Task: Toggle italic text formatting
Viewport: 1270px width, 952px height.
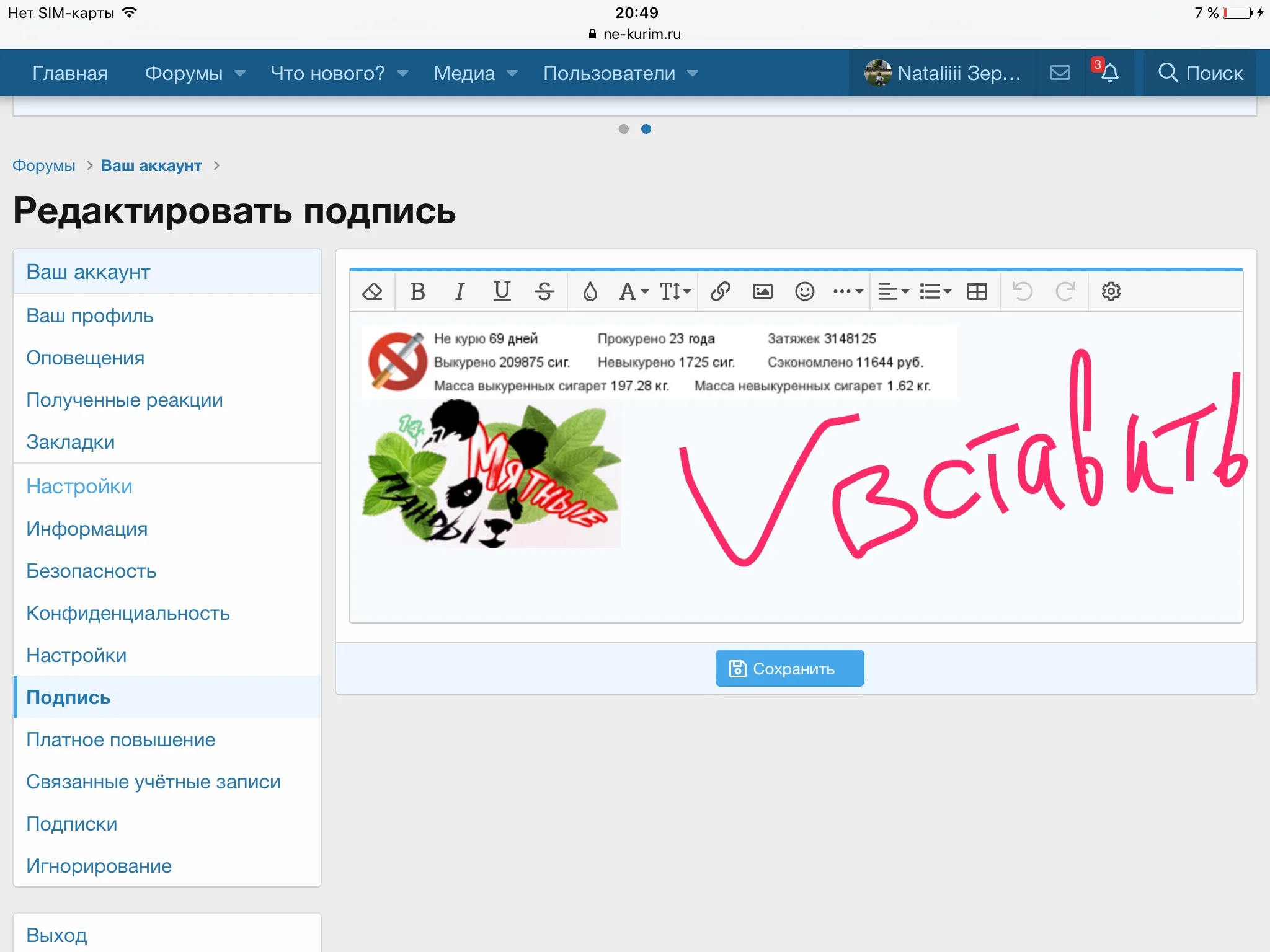Action: click(x=460, y=291)
